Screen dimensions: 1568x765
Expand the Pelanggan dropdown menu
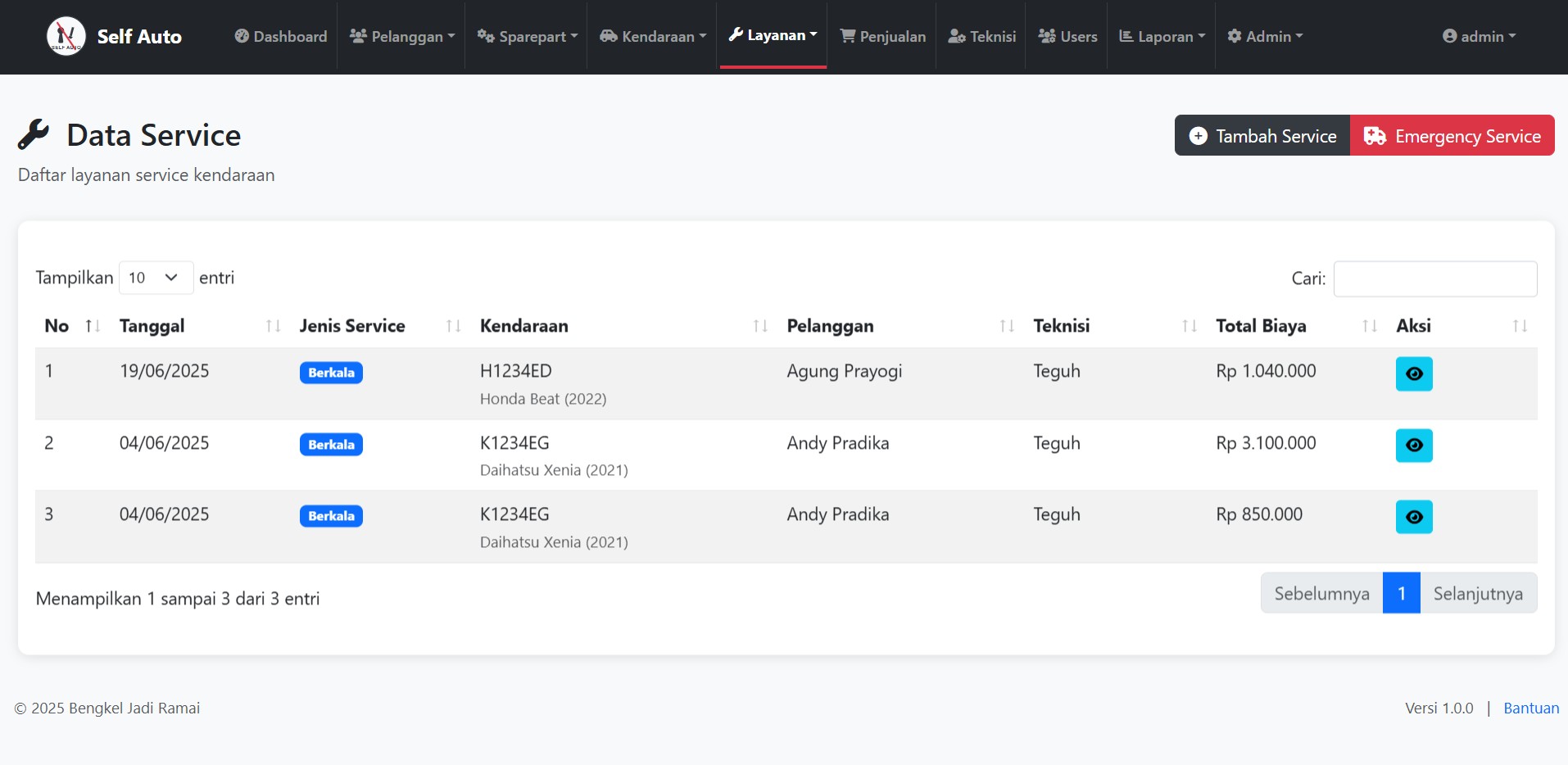(x=401, y=36)
